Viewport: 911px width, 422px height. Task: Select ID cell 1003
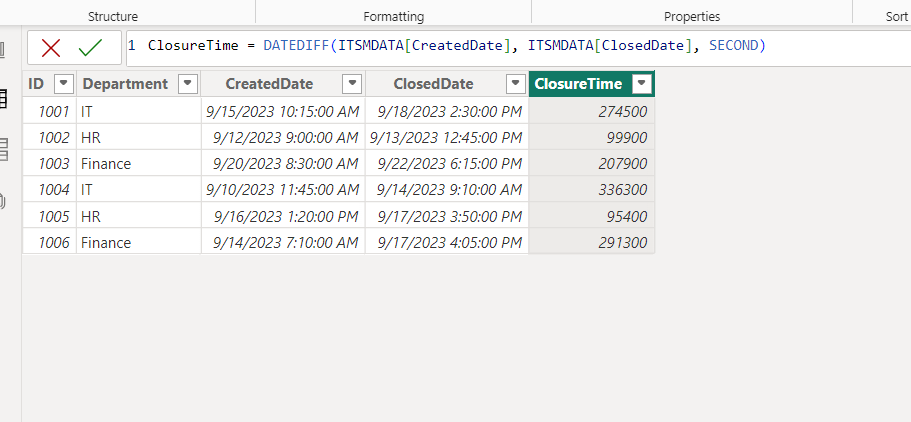click(x=49, y=163)
